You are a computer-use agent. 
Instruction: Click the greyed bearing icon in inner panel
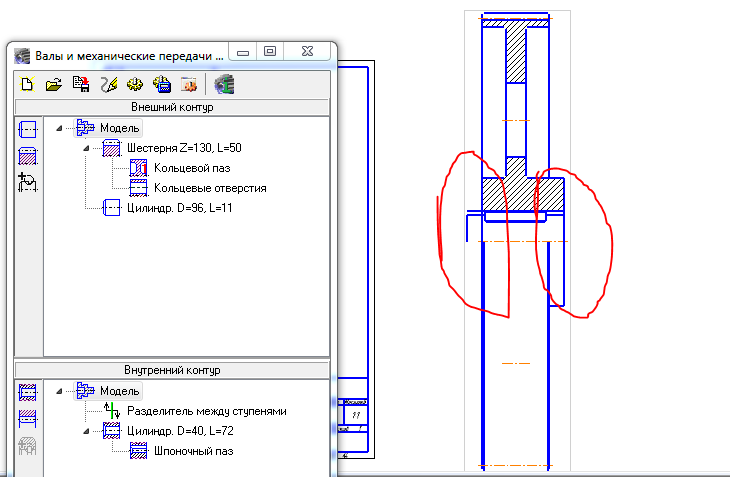(x=28, y=446)
